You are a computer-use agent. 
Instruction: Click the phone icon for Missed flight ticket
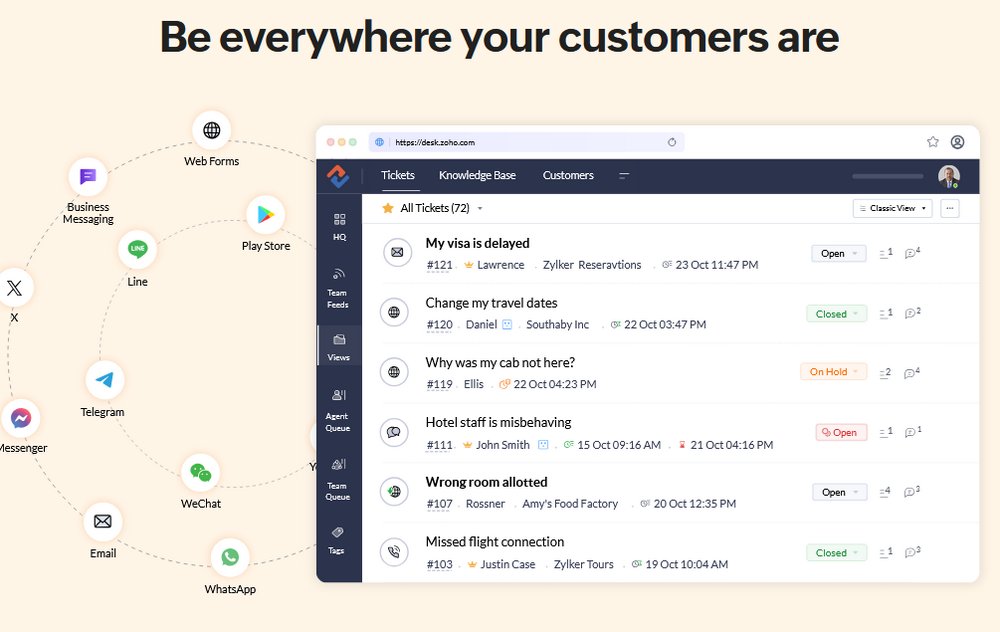point(394,552)
